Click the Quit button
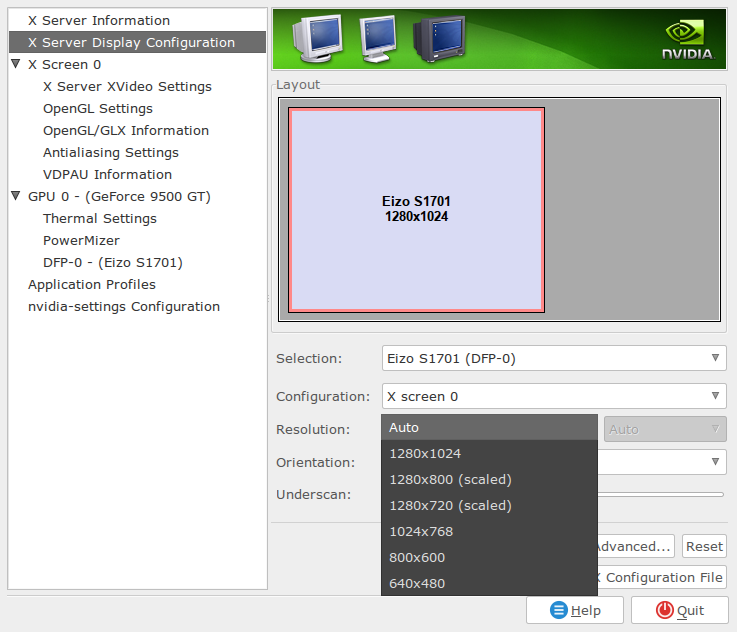The height and width of the screenshot is (632, 737). pos(680,610)
